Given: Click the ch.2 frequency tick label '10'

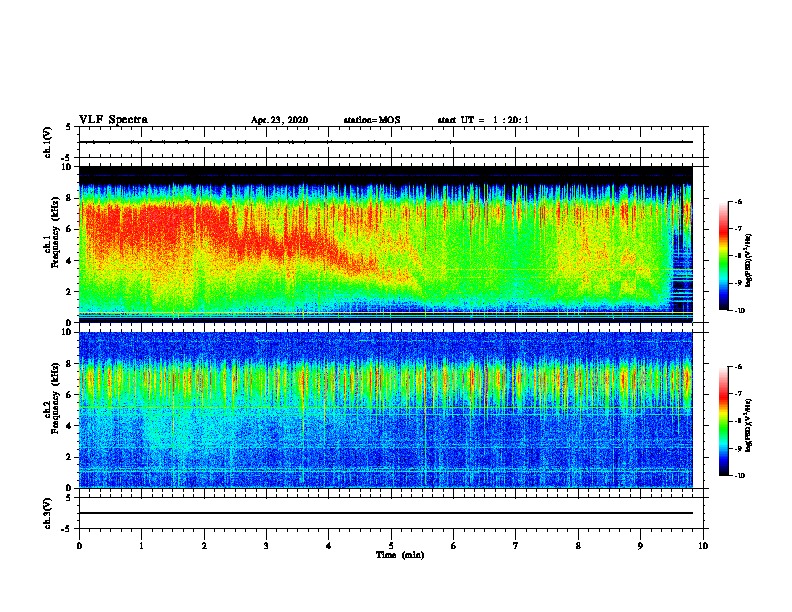Looking at the screenshot, I should pos(67,332).
